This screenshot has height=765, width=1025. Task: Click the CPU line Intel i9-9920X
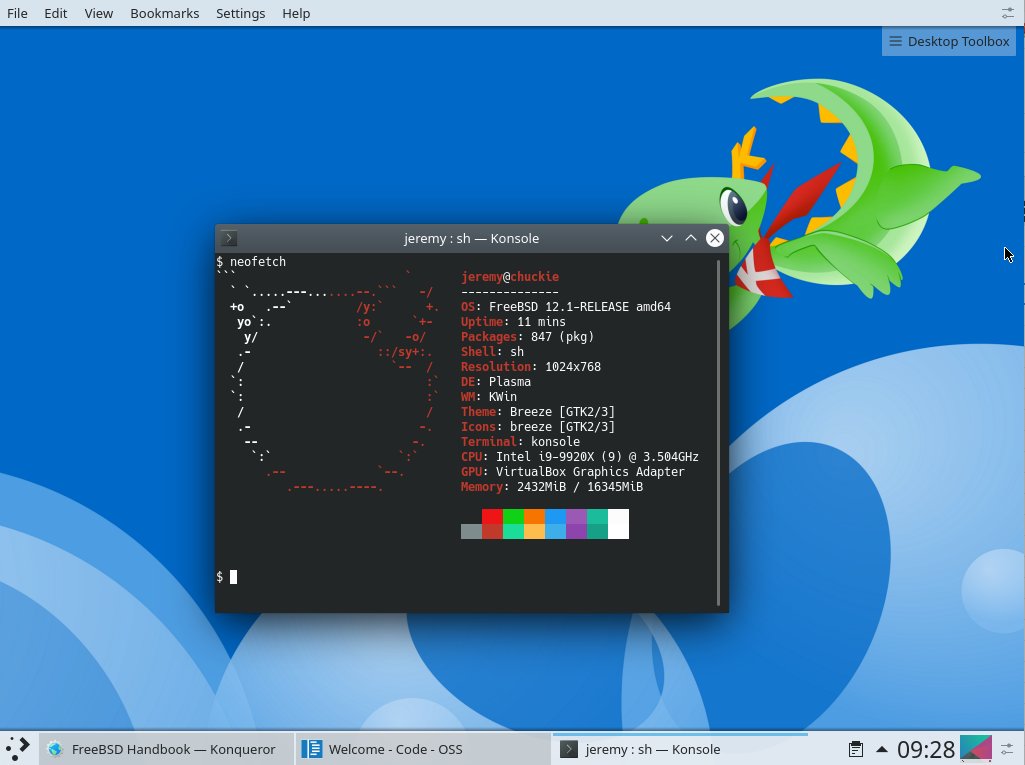(580, 457)
